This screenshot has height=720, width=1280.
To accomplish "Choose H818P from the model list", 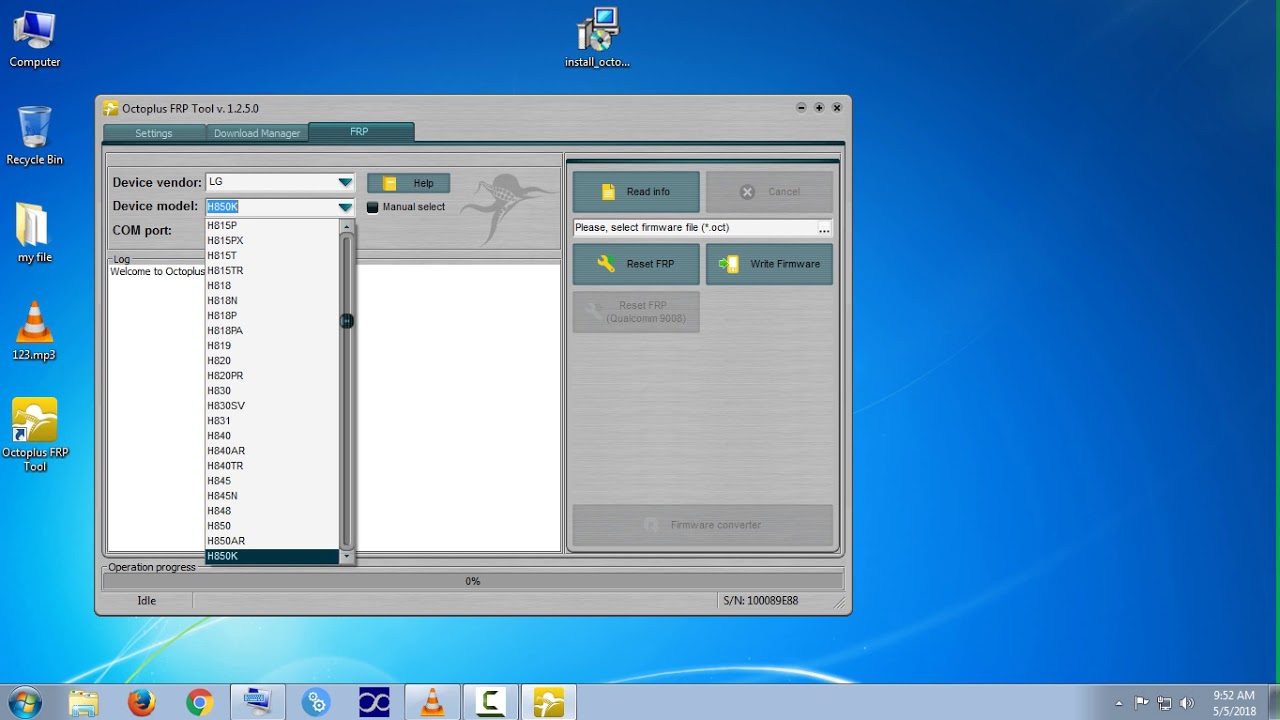I will click(272, 316).
